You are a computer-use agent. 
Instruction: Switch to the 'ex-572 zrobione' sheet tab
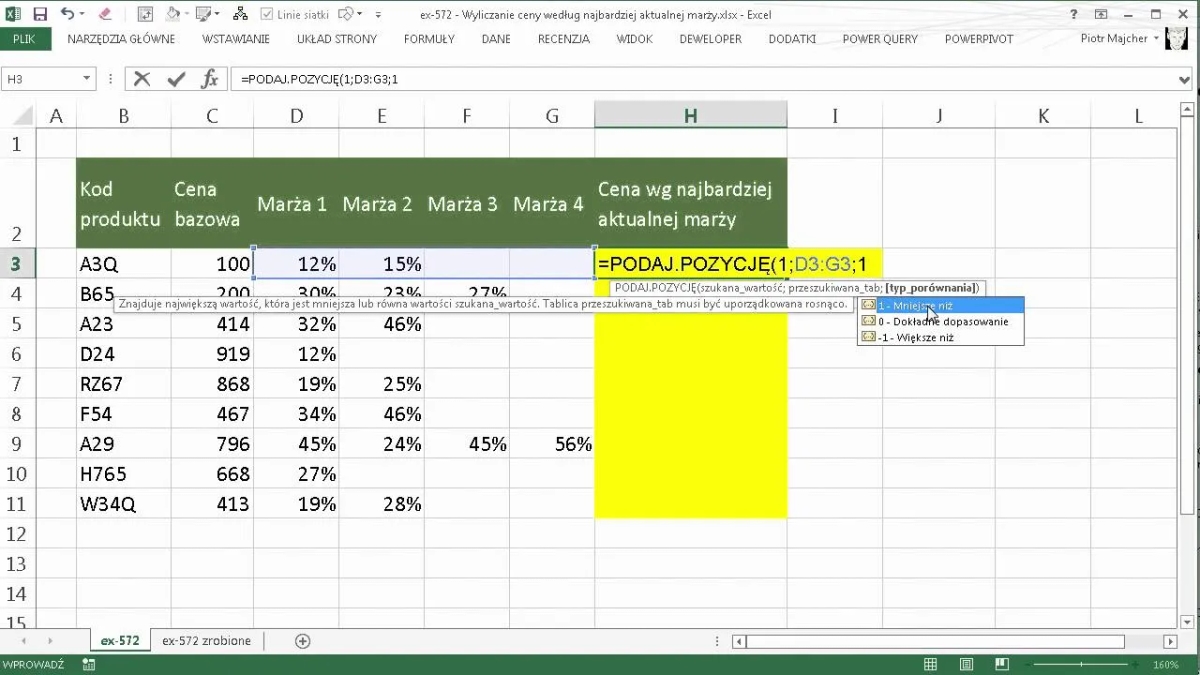pyautogui.click(x=207, y=641)
